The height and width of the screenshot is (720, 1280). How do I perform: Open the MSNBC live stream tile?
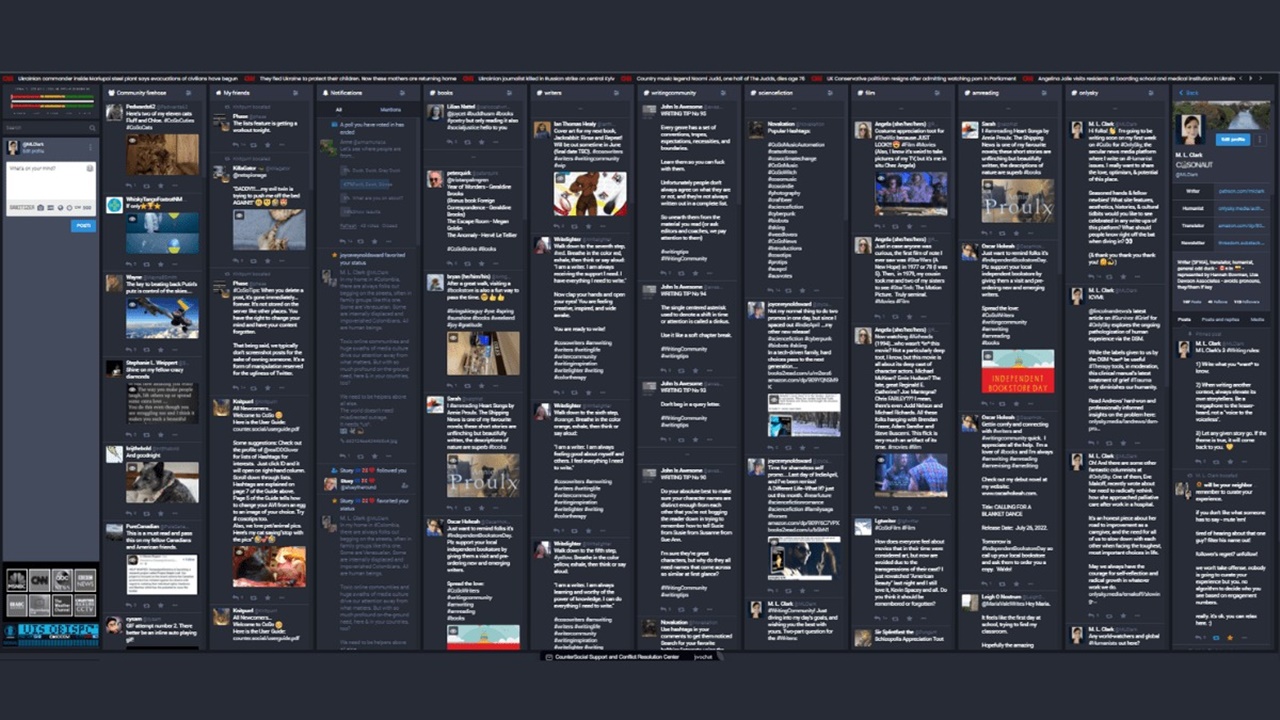coord(16,579)
